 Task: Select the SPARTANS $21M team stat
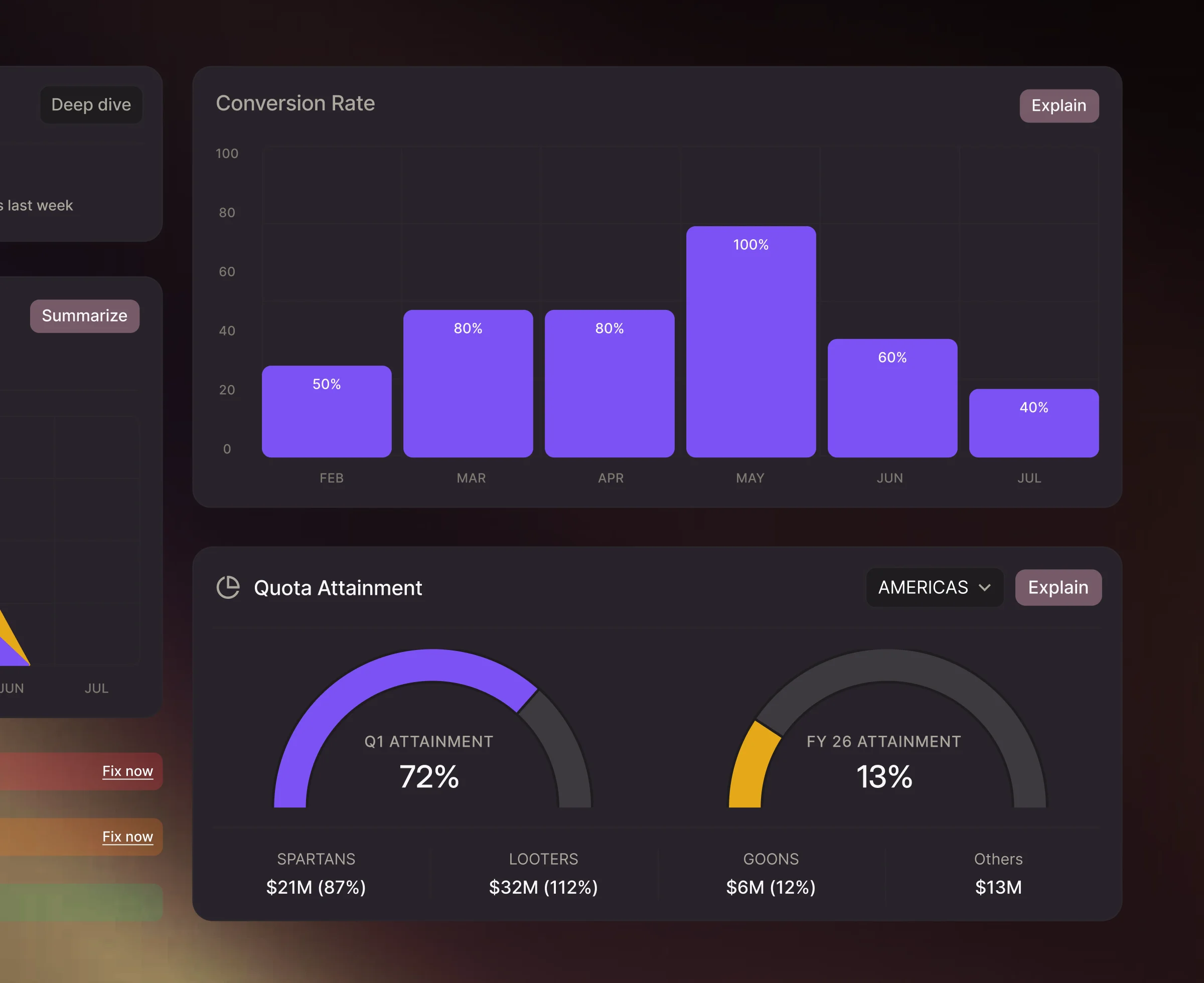click(316, 874)
